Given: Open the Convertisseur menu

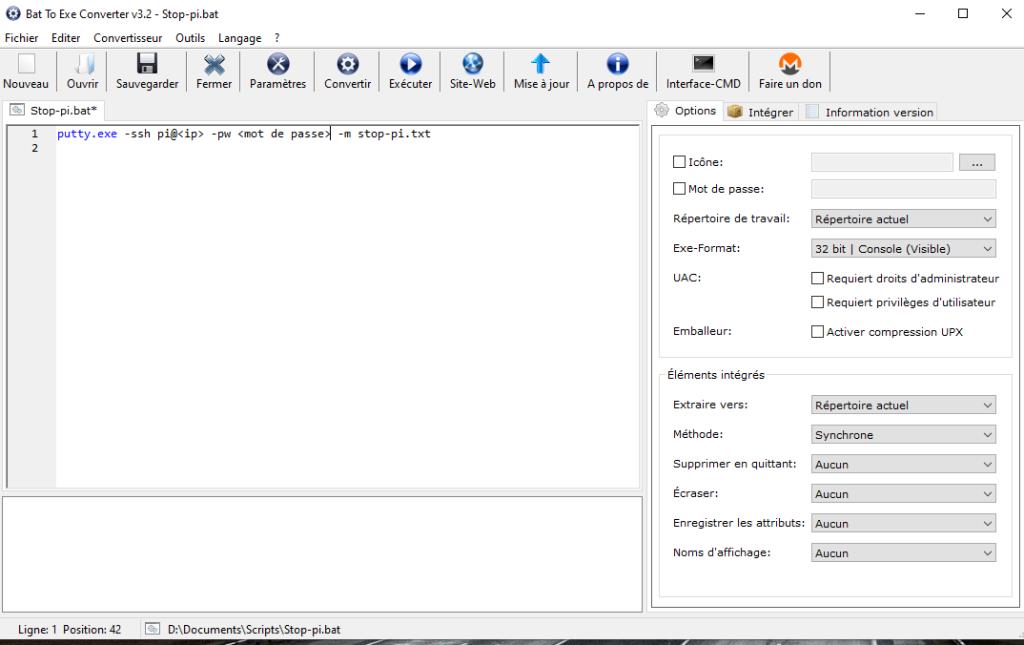Looking at the screenshot, I should pos(127,38).
